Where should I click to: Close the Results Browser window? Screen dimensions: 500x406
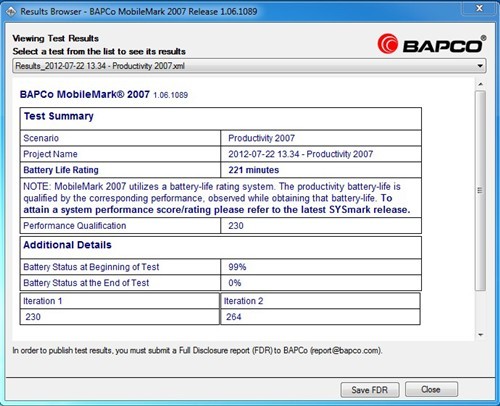coord(479,8)
